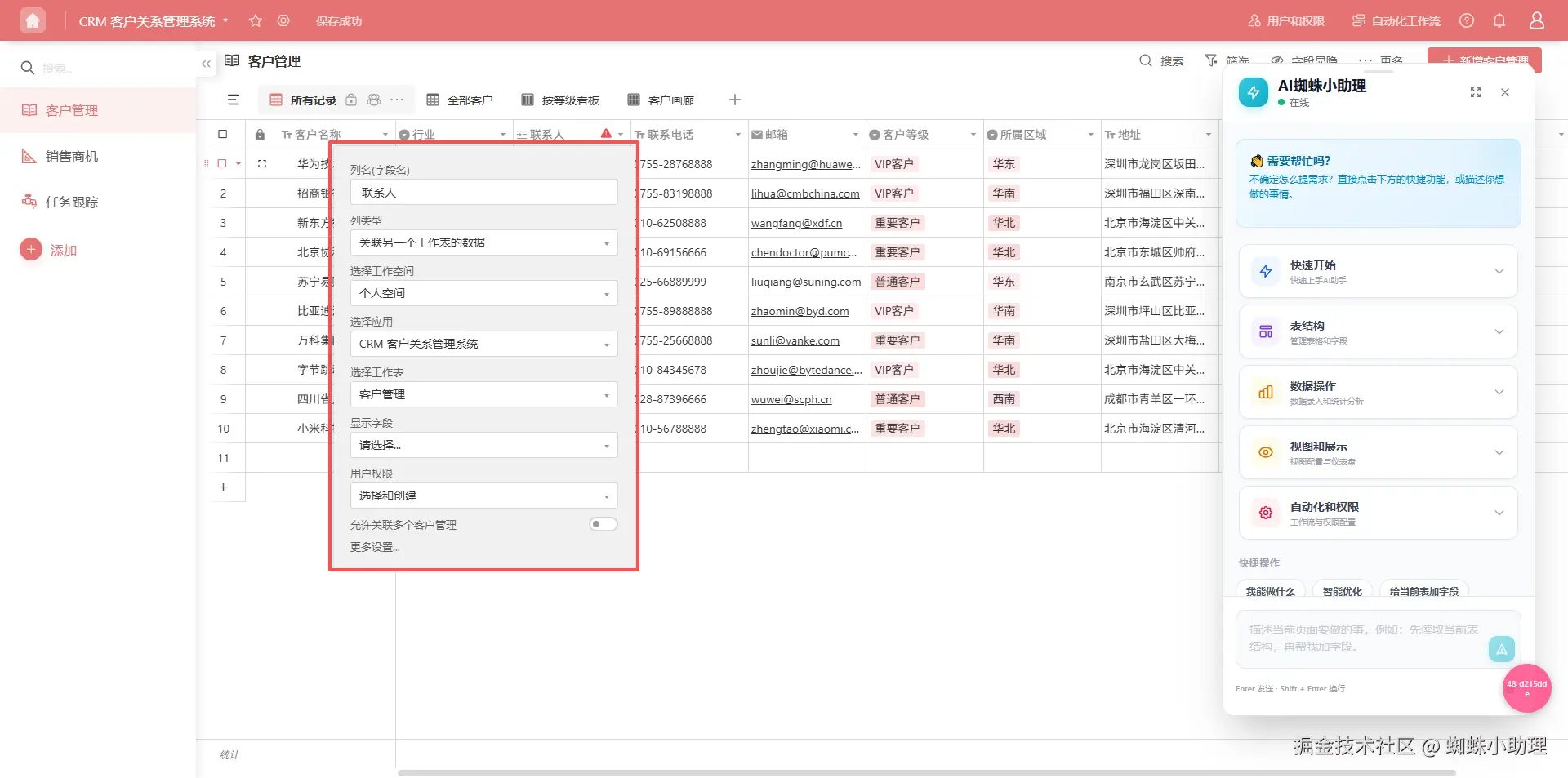Open 自动化工作流 in the top bar
The width and height of the screenshot is (1568, 778).
point(1396,20)
